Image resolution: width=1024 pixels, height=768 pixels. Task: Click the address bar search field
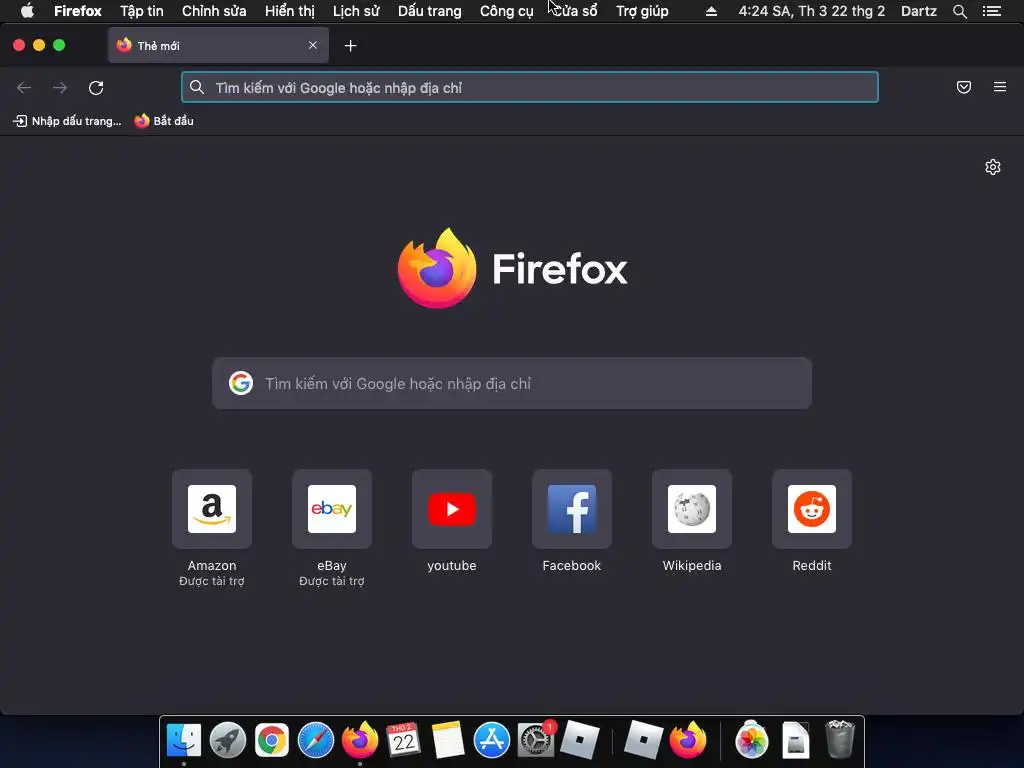click(x=530, y=88)
